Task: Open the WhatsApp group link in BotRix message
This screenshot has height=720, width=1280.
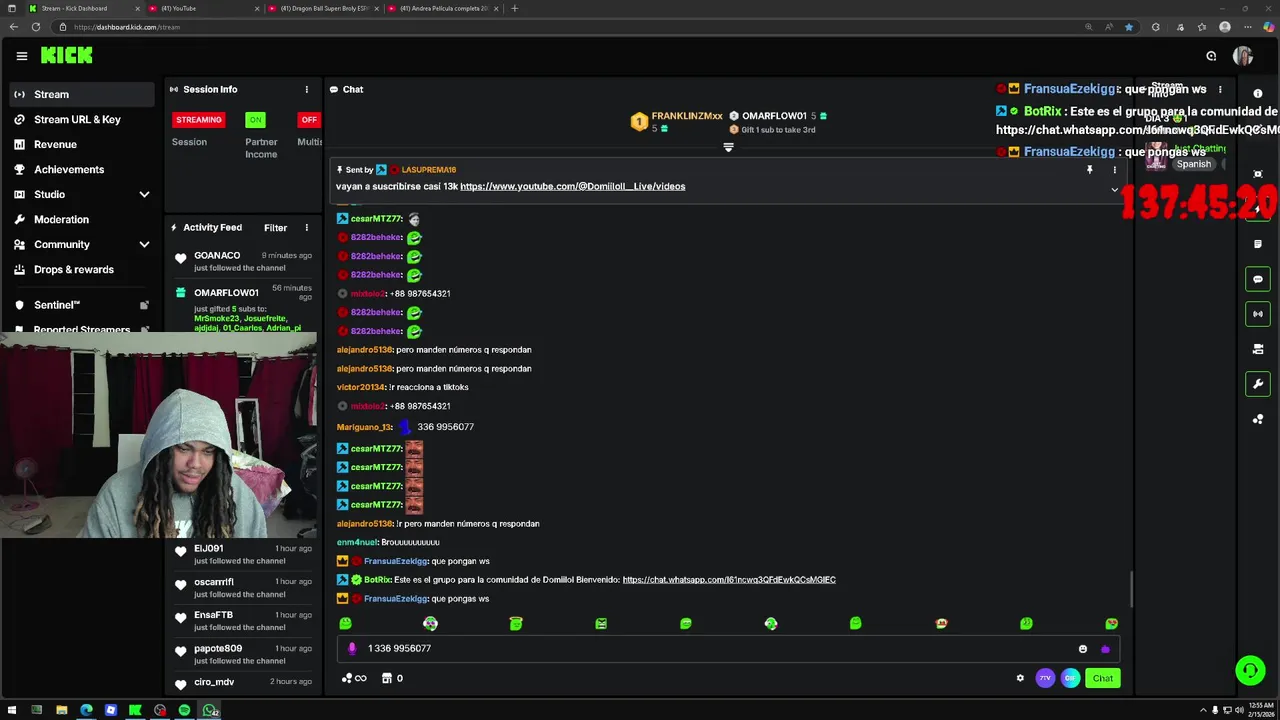Action: coord(728,580)
